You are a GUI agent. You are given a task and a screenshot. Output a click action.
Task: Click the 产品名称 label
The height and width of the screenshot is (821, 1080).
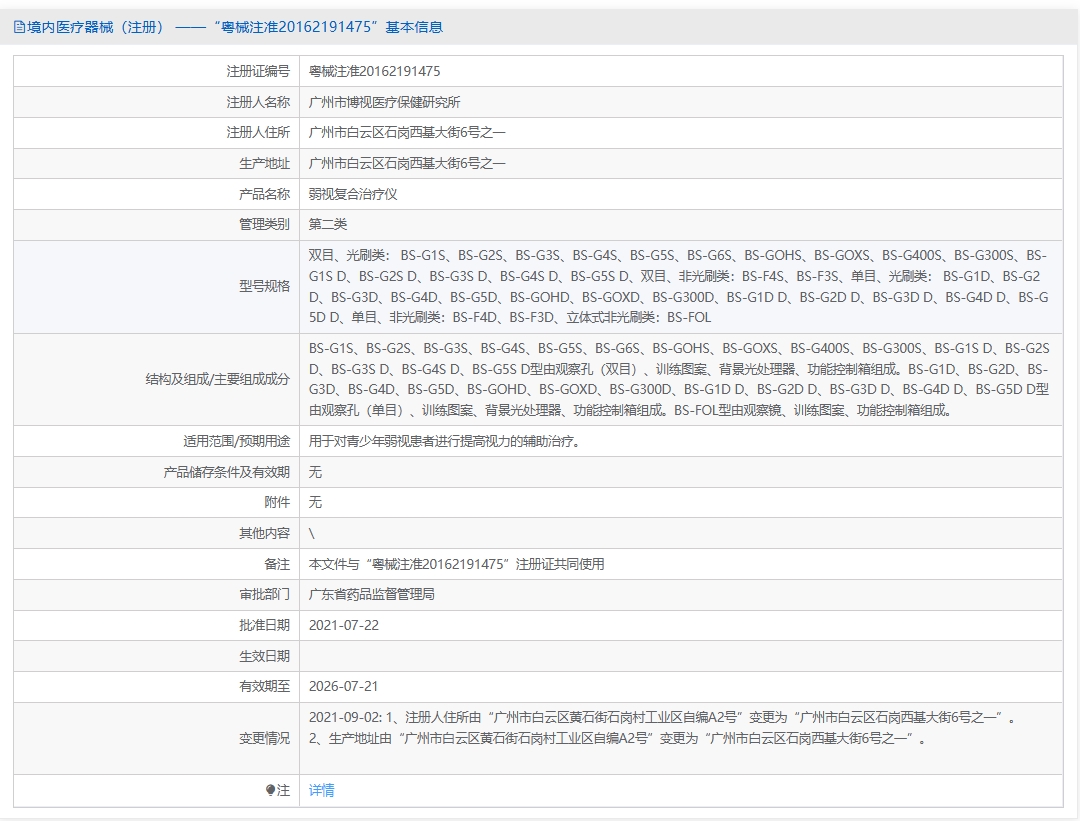pos(264,194)
